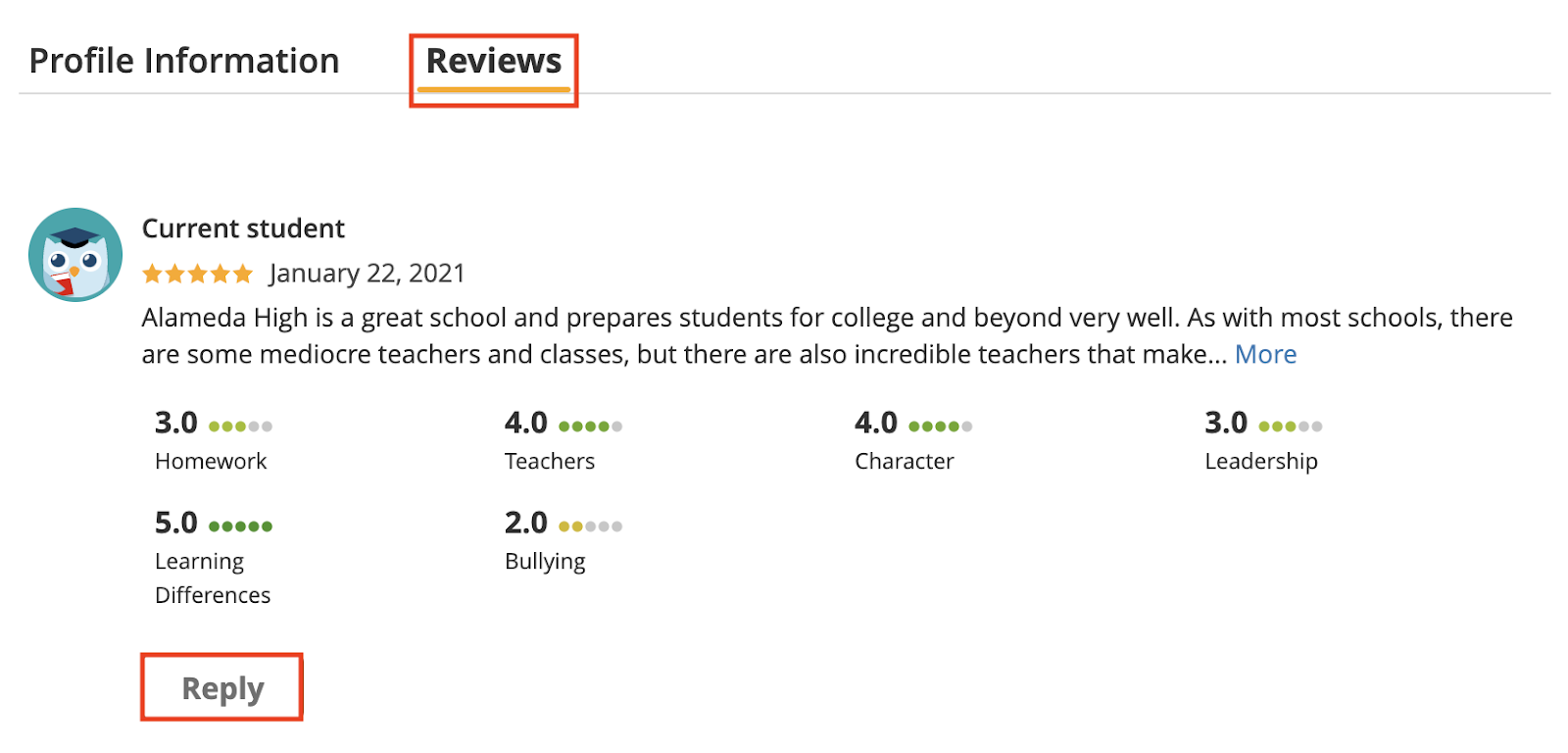Click the Teachers category label
Image resolution: width=1568 pixels, height=753 pixels.
(x=550, y=461)
